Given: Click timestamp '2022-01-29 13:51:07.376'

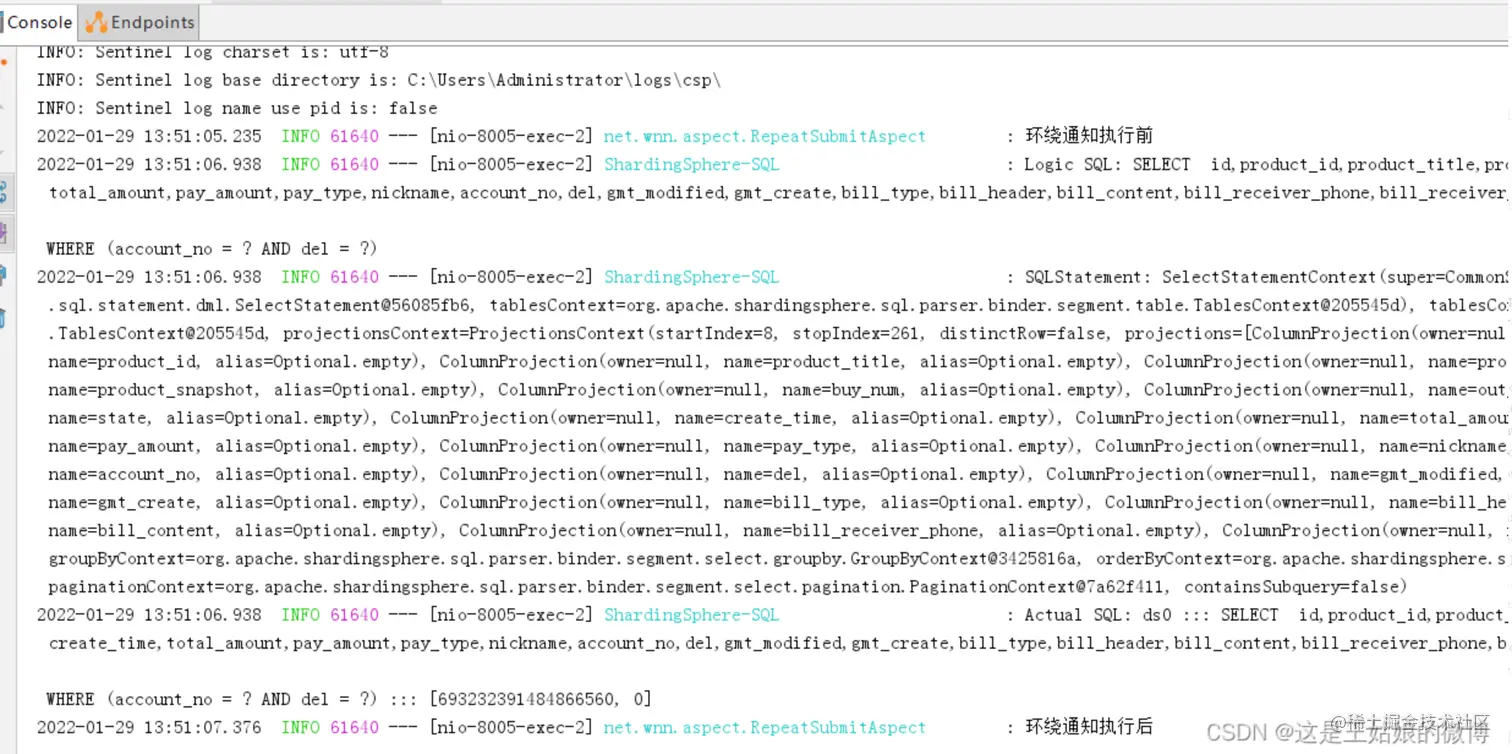Looking at the screenshot, I should point(149,727).
